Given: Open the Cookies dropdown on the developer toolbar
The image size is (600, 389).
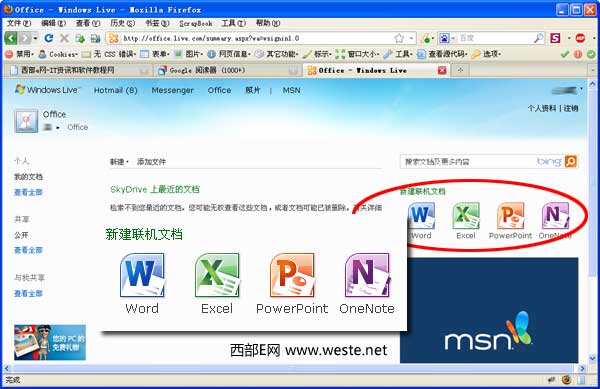Looking at the screenshot, I should click(x=59, y=54).
